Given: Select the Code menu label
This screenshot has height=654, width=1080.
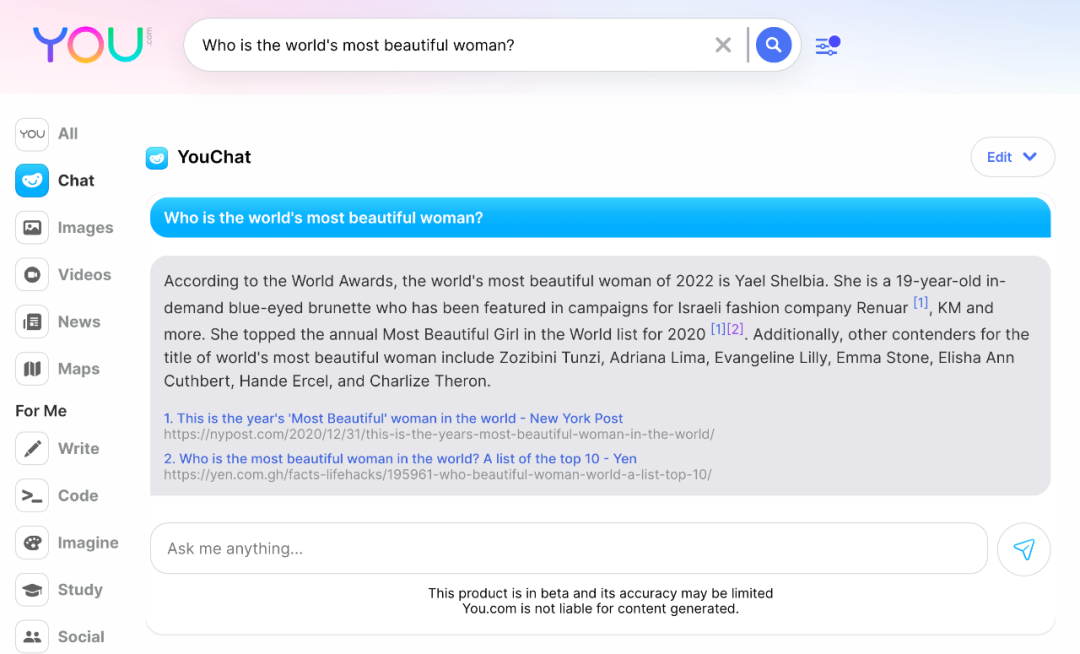Looking at the screenshot, I should [78, 496].
